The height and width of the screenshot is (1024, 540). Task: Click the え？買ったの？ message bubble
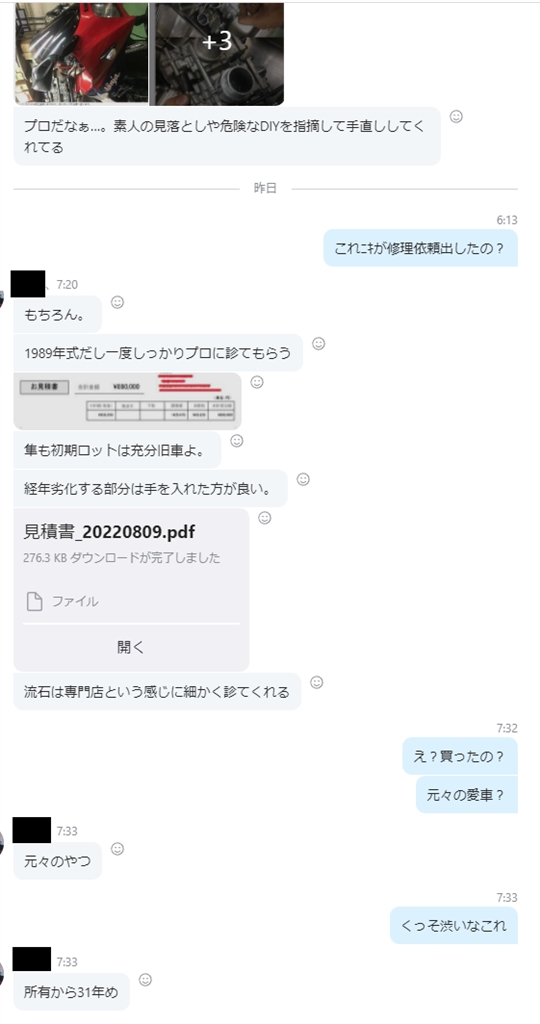tap(460, 756)
